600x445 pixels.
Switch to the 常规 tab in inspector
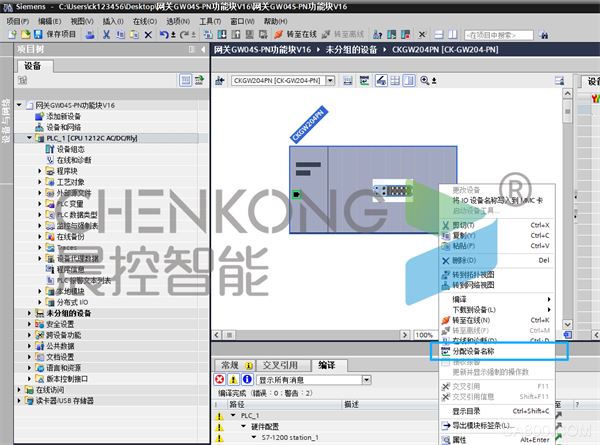click(x=231, y=366)
